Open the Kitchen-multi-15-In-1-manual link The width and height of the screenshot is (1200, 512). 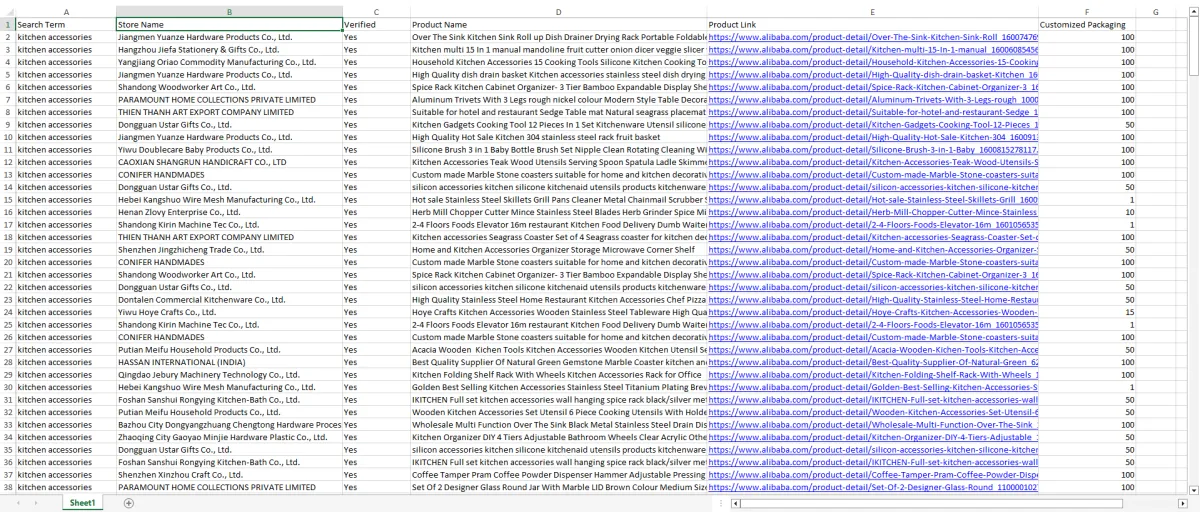coord(873,49)
